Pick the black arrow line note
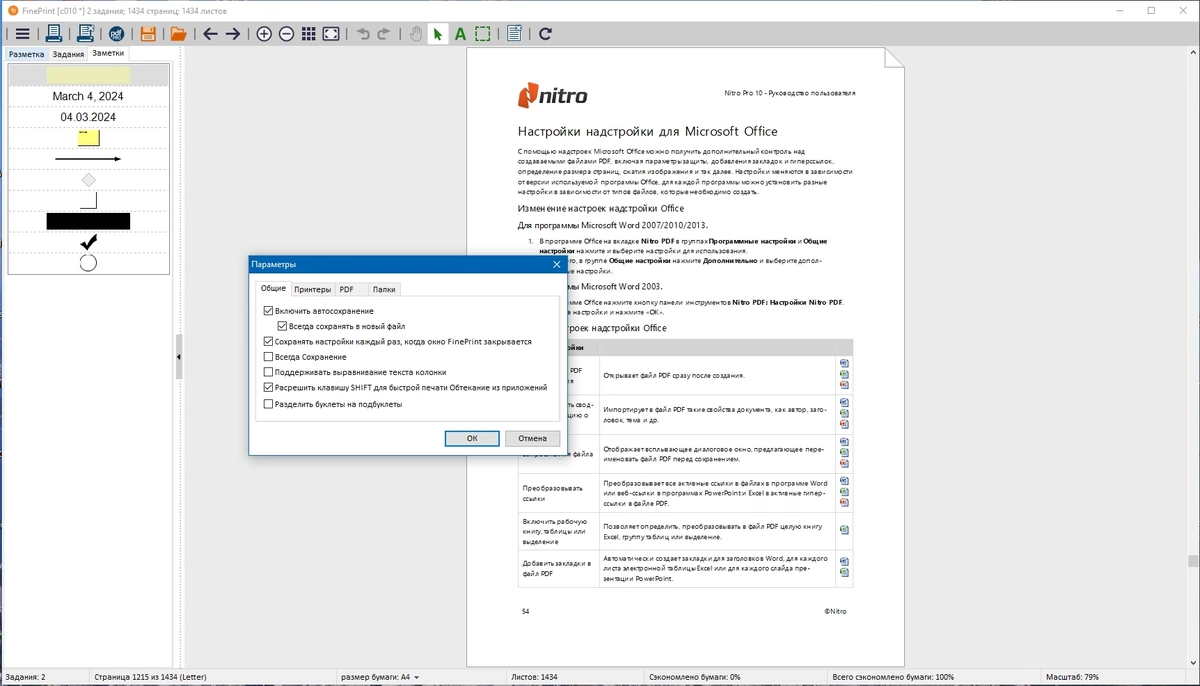Screen dimensions: 1200x686 (x=88, y=159)
